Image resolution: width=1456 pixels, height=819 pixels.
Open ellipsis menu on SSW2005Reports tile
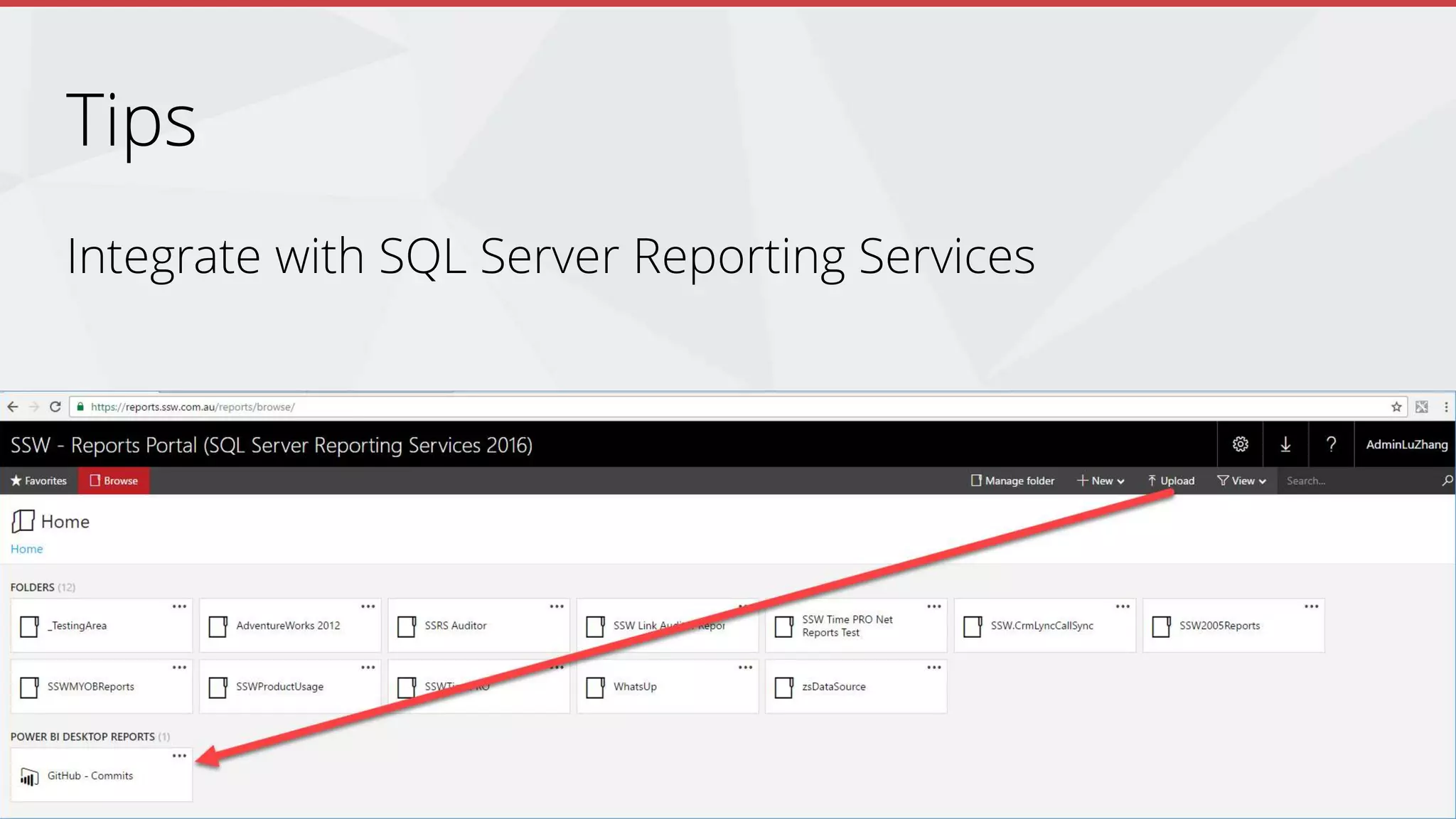tap(1312, 606)
